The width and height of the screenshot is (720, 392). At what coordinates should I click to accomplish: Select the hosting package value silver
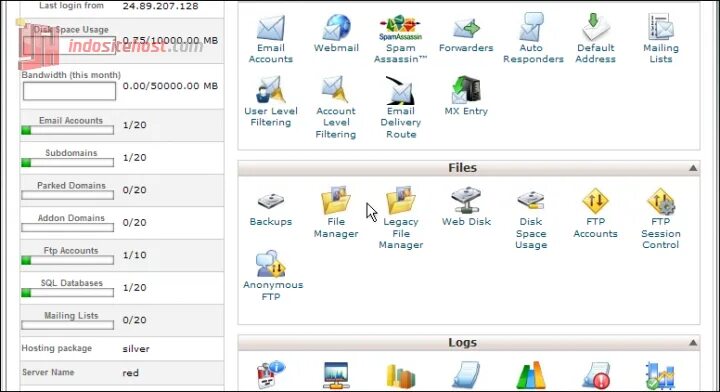(136, 349)
